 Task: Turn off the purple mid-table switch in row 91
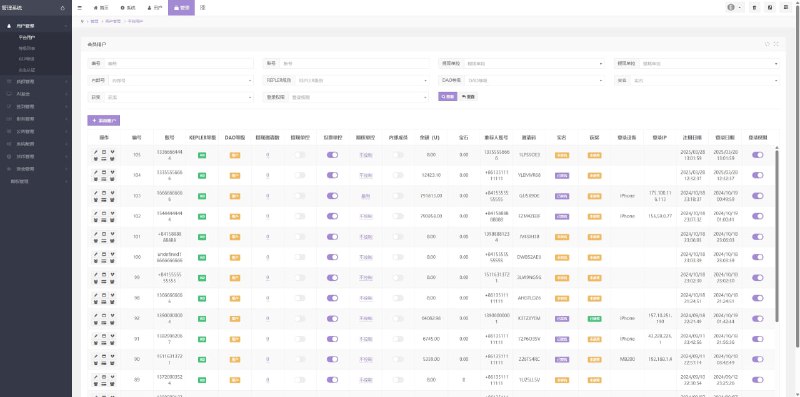point(332,339)
